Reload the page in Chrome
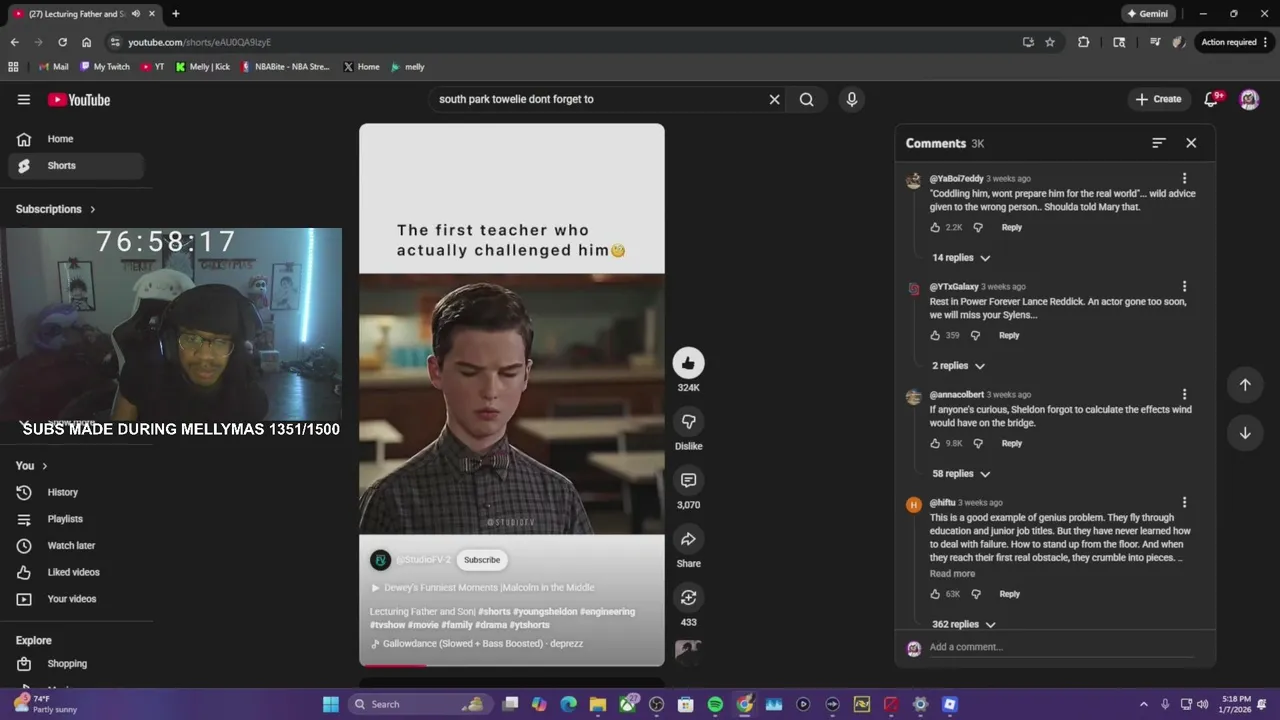This screenshot has width=1280, height=720. point(62,42)
